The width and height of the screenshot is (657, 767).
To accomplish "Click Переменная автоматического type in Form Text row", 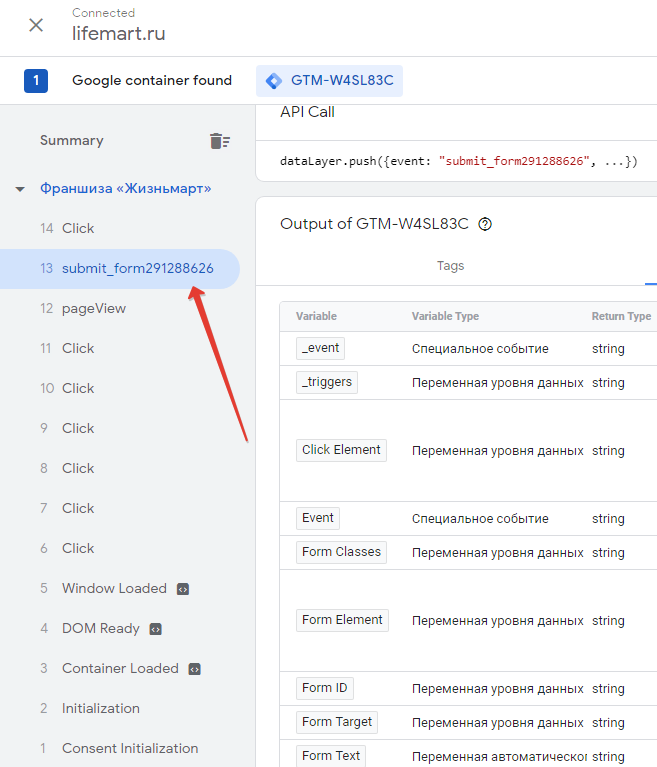I will click(x=499, y=757).
